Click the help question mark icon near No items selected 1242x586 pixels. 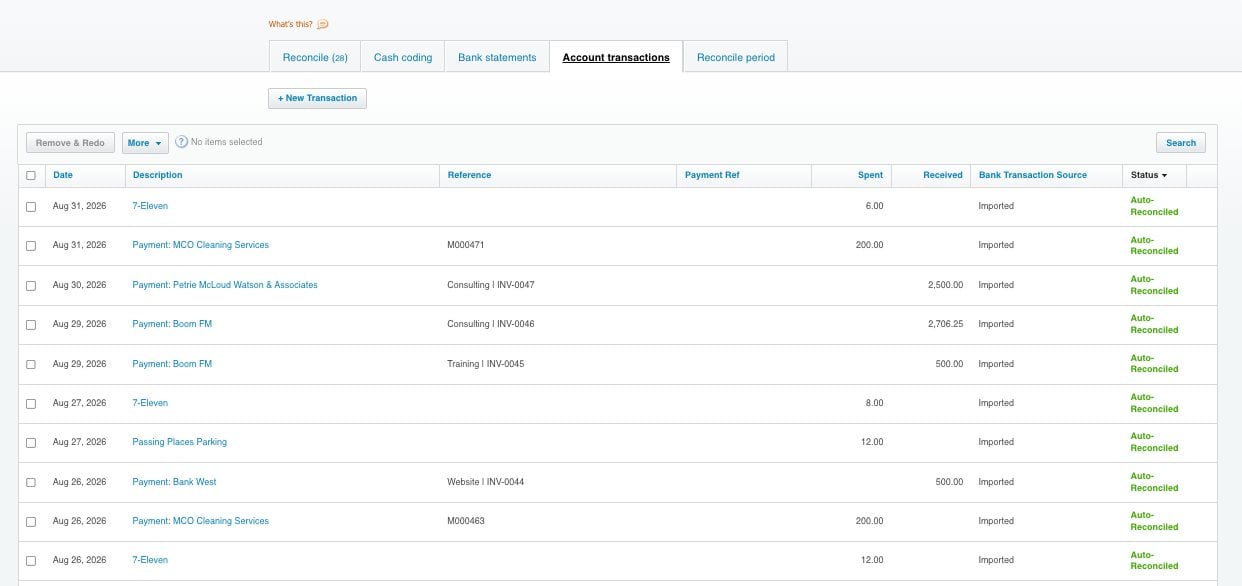181,142
